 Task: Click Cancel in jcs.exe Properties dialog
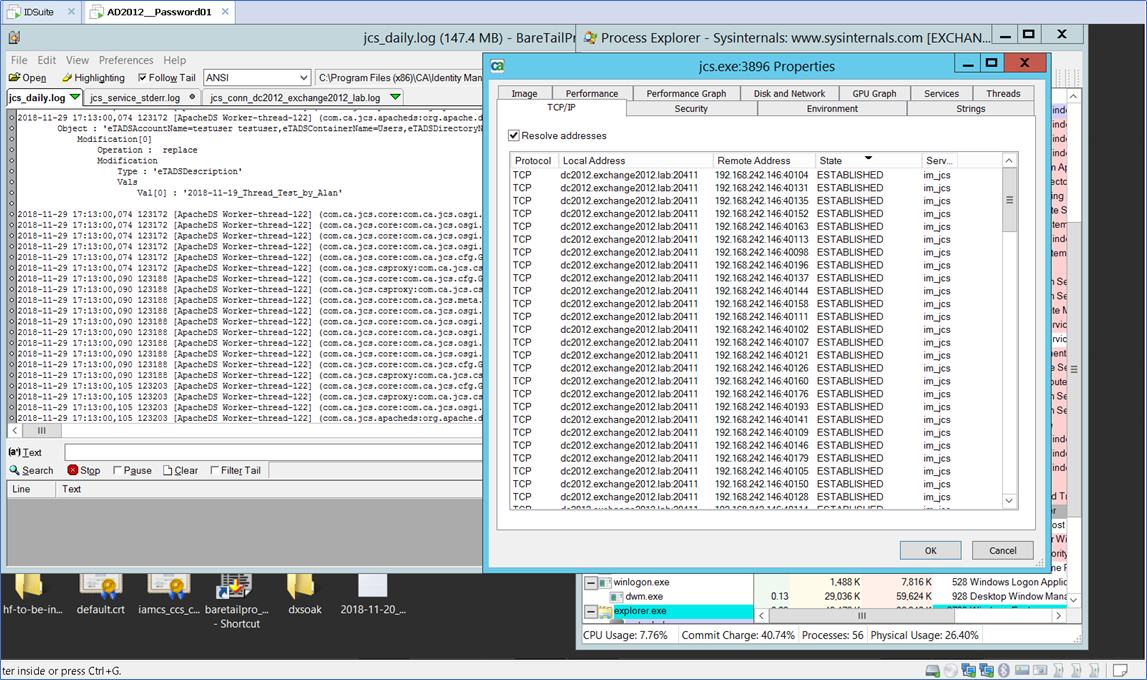click(1003, 551)
